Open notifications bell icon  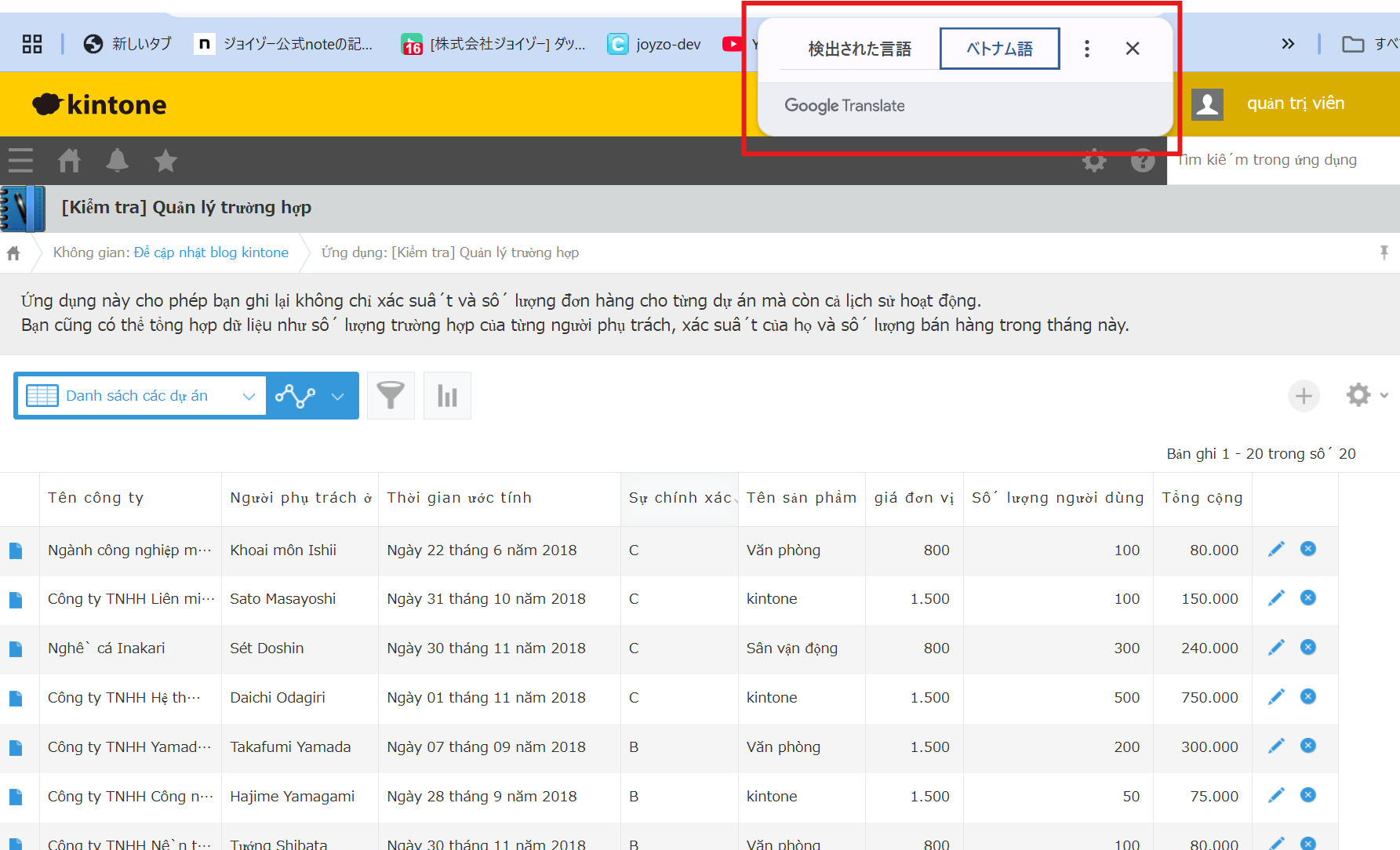tap(117, 161)
